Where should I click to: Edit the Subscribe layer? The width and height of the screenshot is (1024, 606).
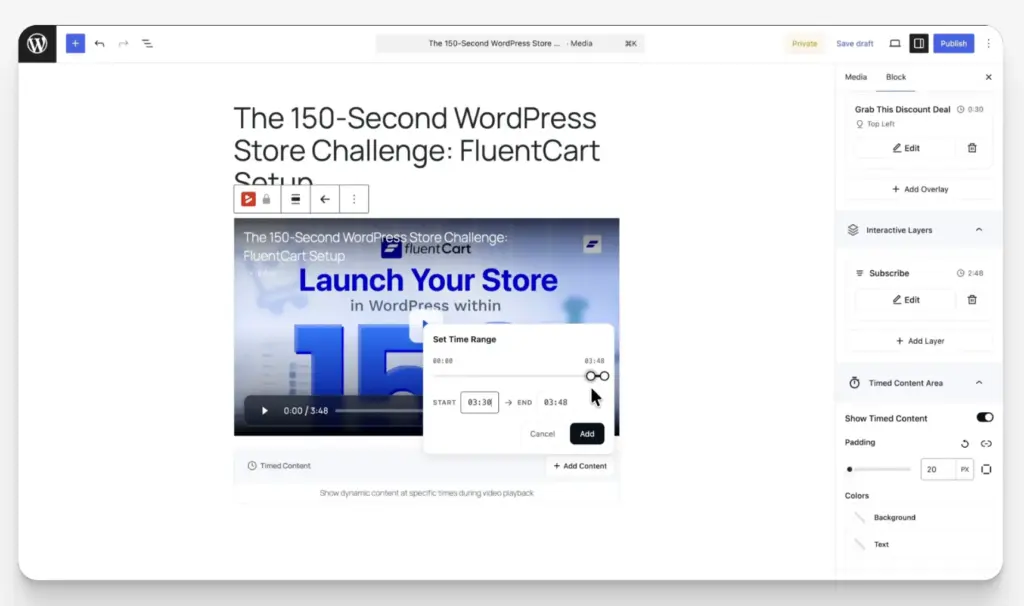906,300
